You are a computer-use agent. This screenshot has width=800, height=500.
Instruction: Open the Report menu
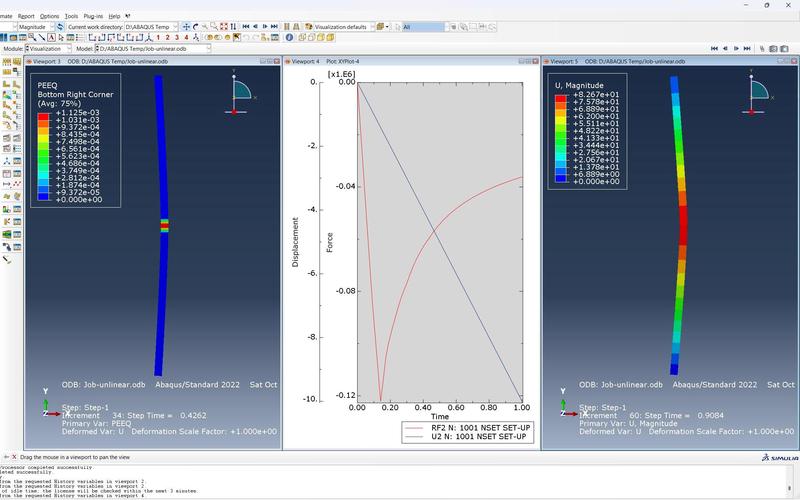[26, 16]
